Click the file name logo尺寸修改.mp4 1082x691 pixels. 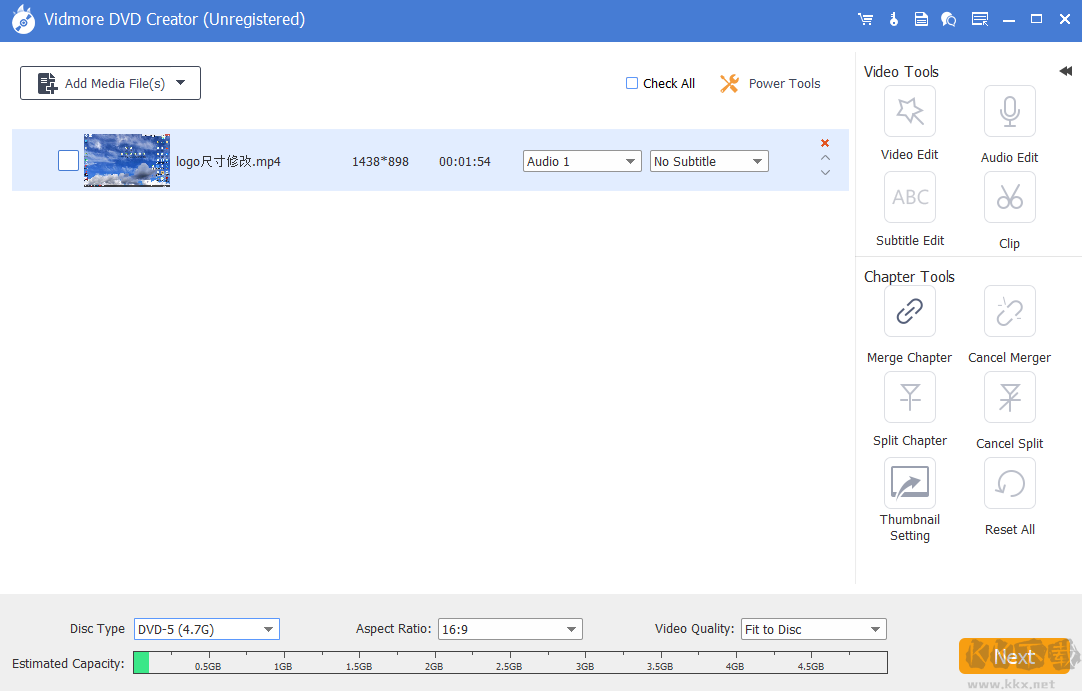(x=228, y=162)
